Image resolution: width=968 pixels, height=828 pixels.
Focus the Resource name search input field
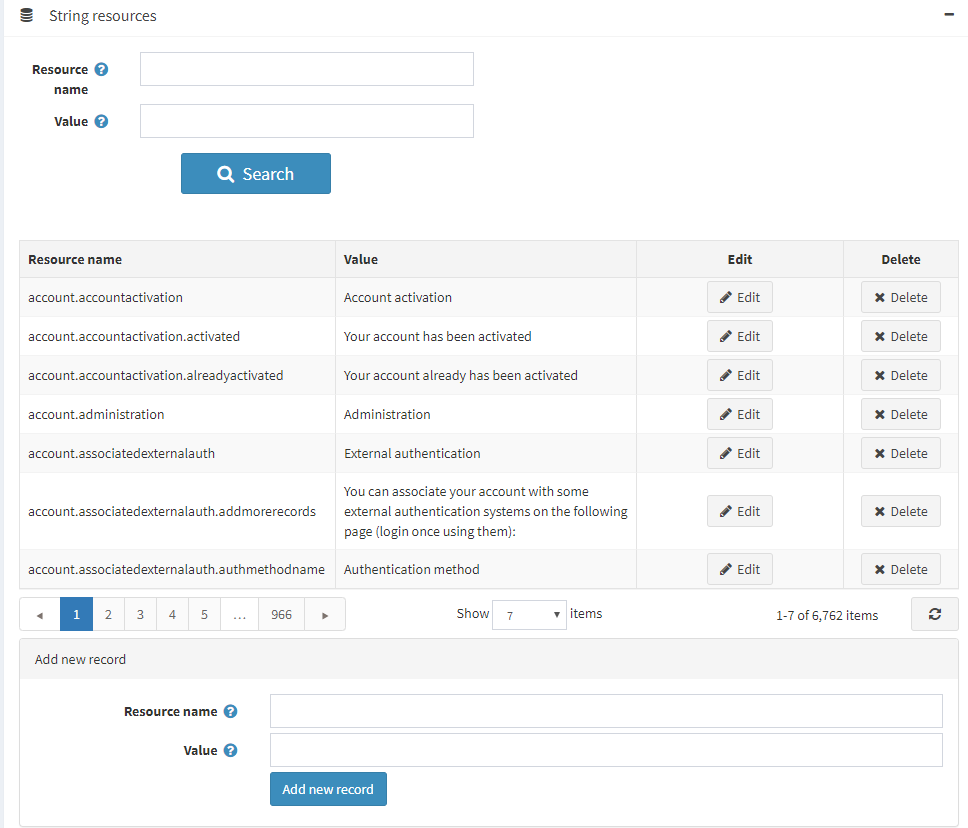point(306,70)
